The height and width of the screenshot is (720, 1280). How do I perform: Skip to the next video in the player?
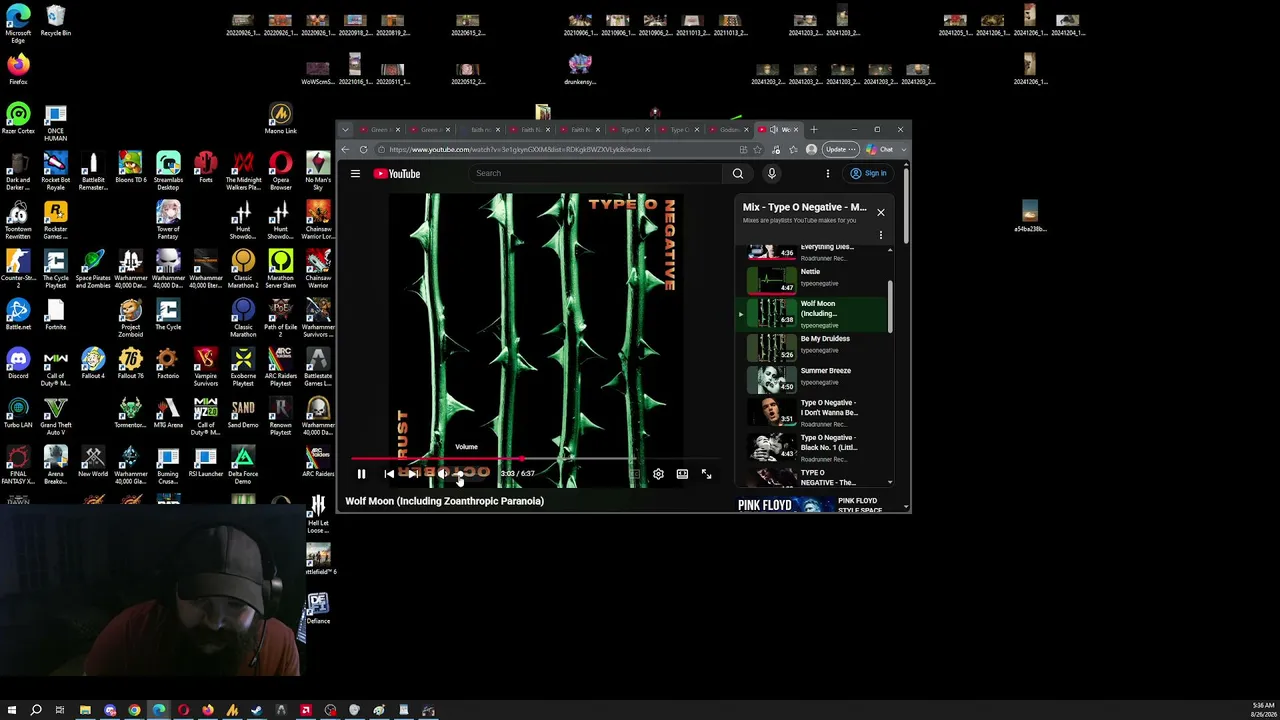[x=413, y=474]
